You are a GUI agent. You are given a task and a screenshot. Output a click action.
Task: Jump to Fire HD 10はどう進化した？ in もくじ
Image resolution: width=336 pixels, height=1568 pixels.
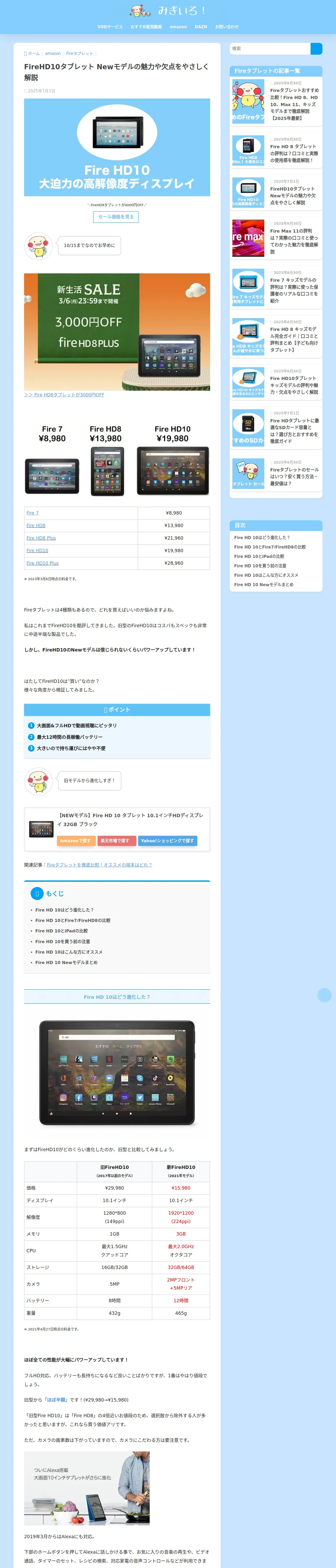click(x=65, y=910)
